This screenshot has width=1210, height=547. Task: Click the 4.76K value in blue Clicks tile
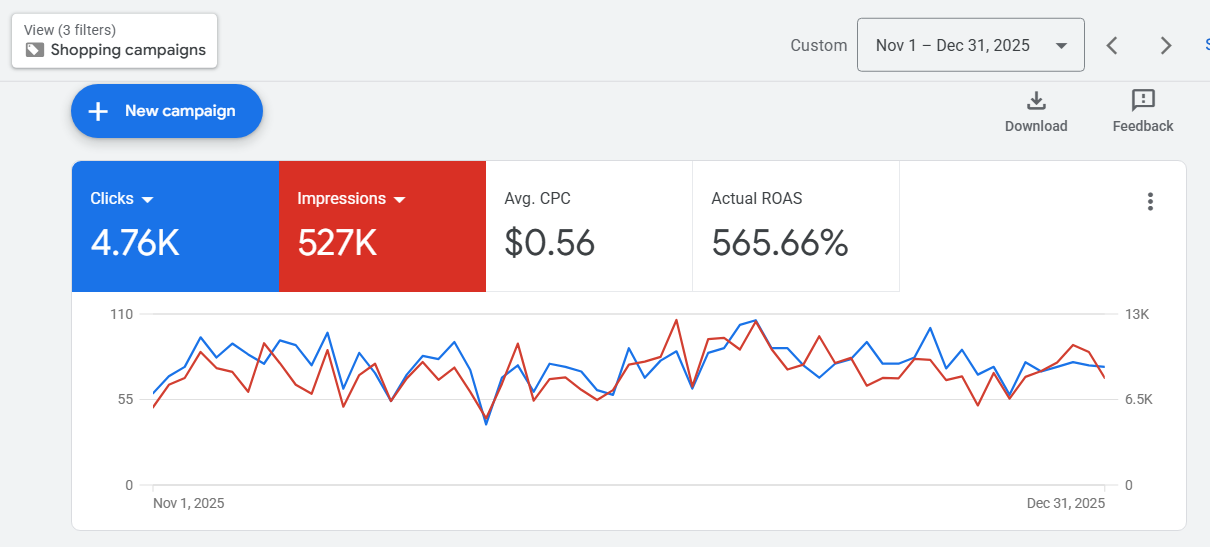click(x=135, y=243)
